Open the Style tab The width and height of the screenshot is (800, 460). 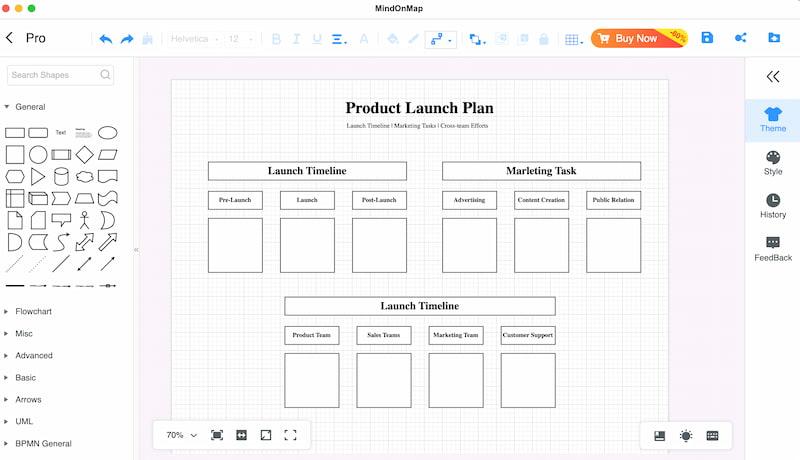tap(773, 163)
